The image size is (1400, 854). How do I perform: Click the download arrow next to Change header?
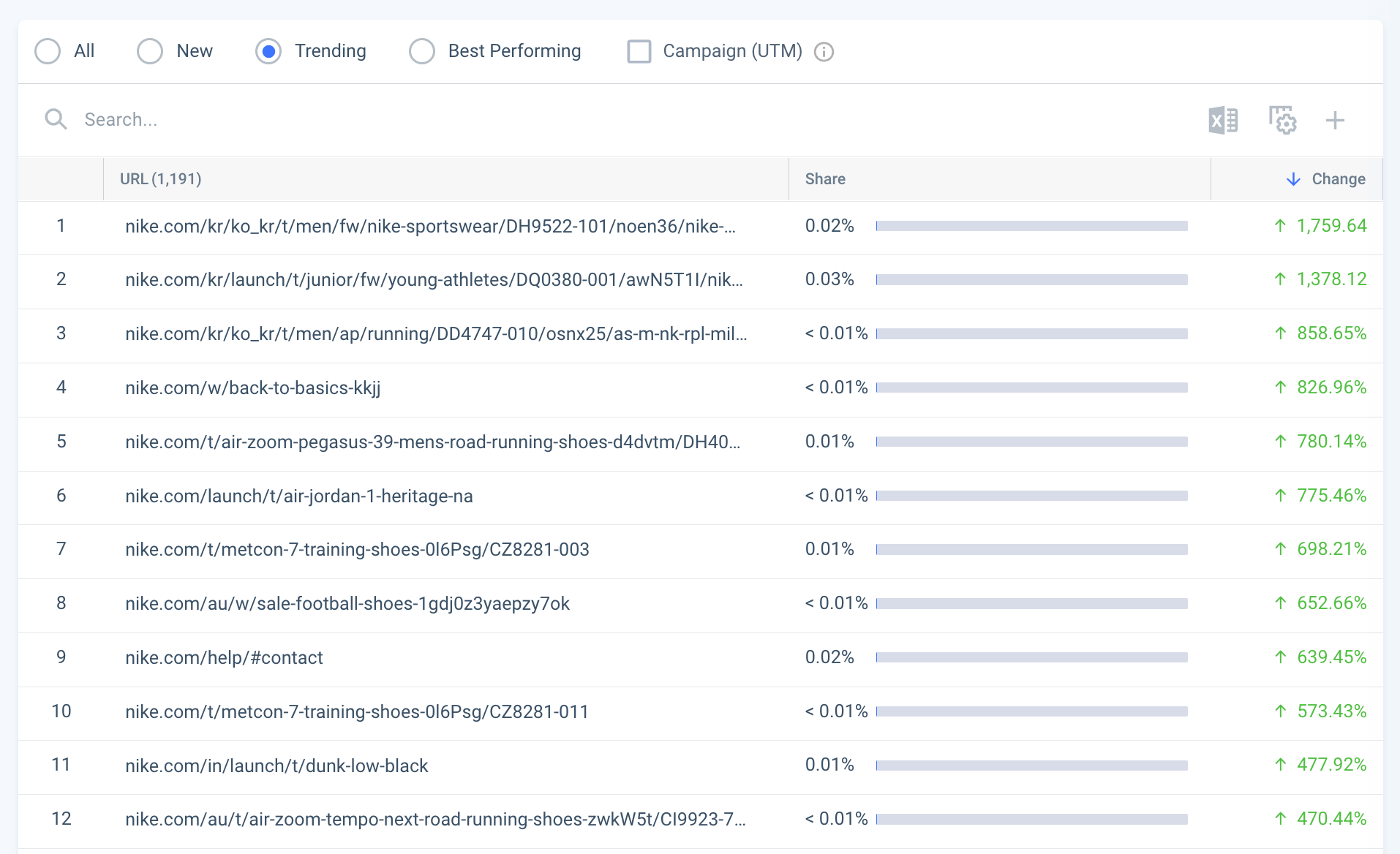[1293, 178]
